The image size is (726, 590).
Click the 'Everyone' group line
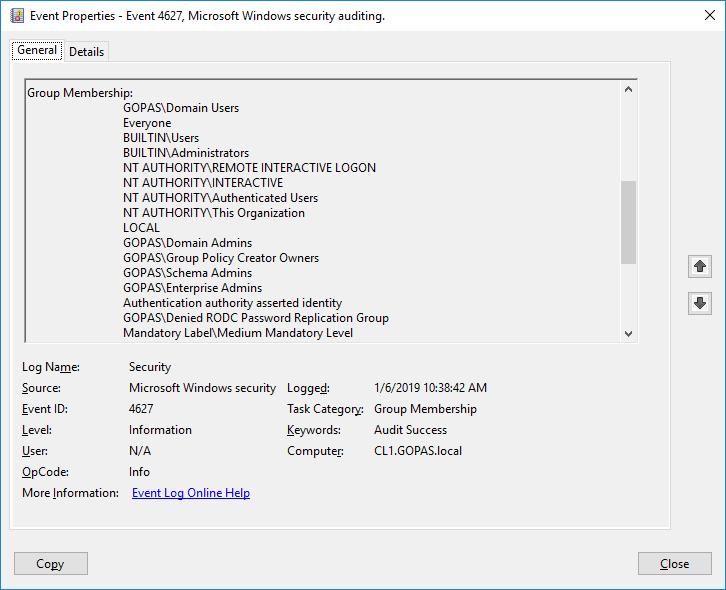(147, 123)
